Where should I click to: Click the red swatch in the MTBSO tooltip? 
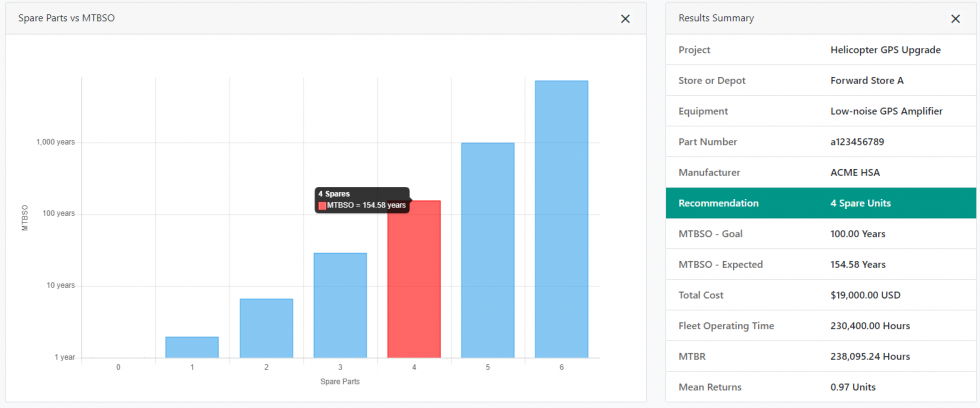pos(322,205)
